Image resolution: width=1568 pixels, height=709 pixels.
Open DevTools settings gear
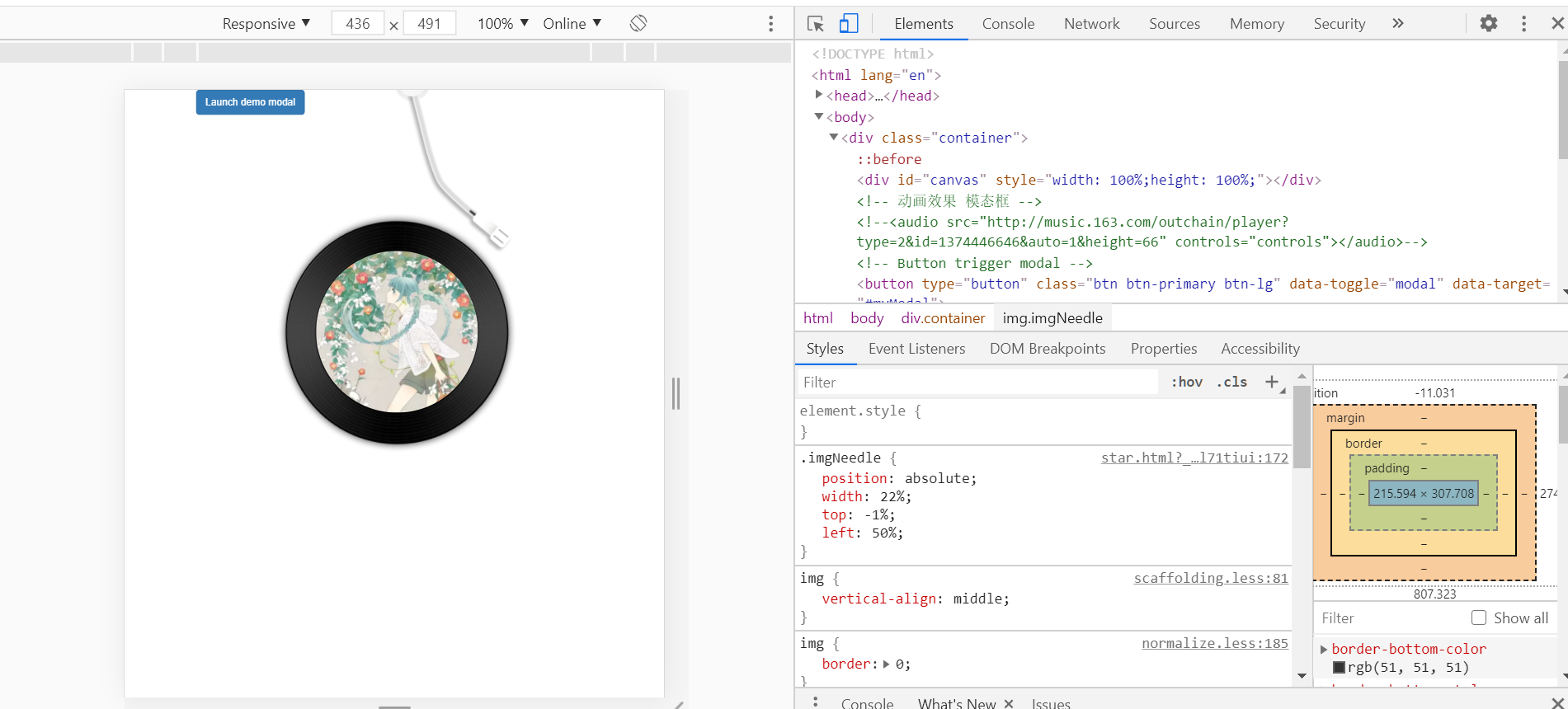click(1488, 24)
